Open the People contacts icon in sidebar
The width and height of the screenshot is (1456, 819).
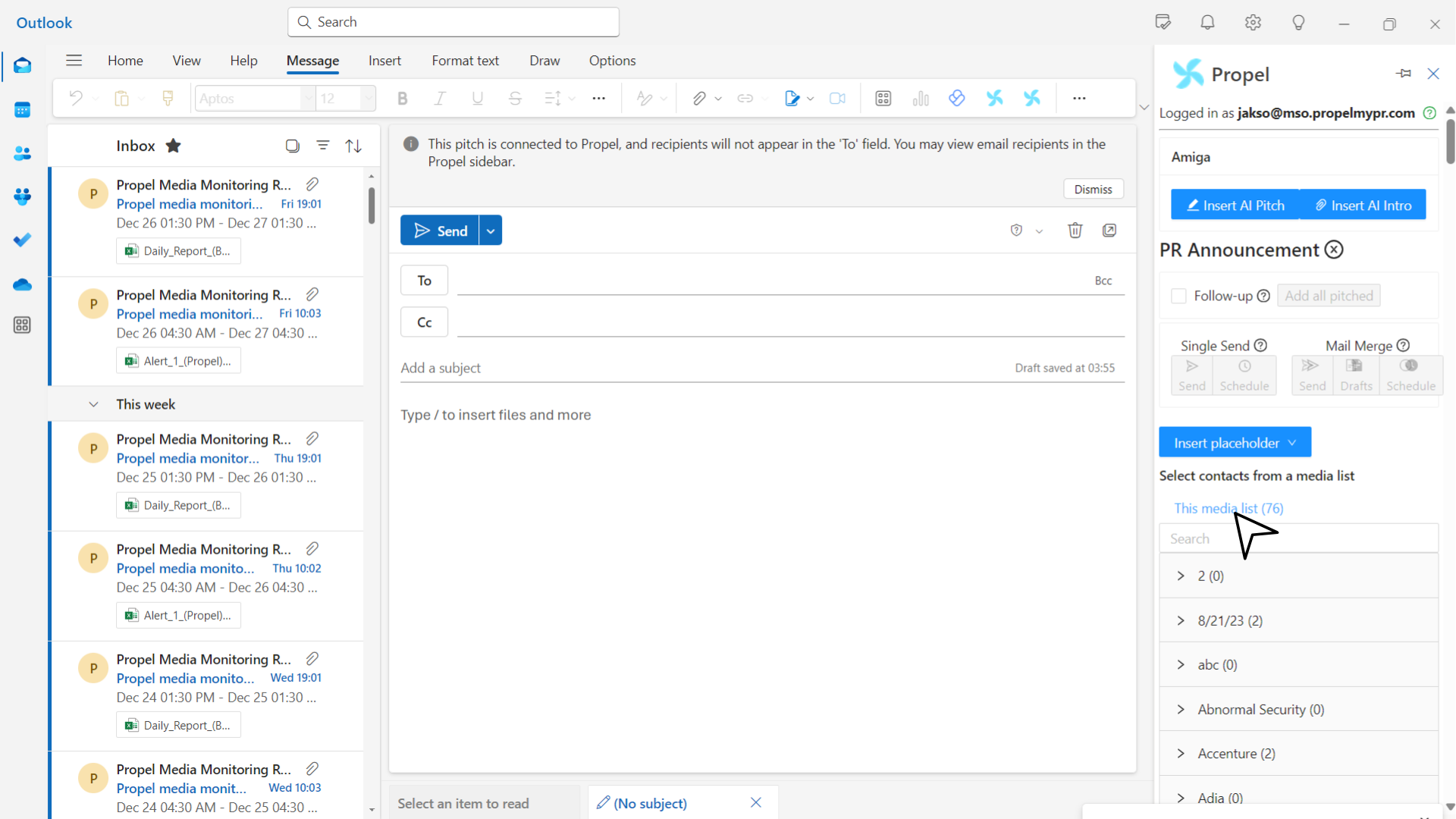click(22, 153)
